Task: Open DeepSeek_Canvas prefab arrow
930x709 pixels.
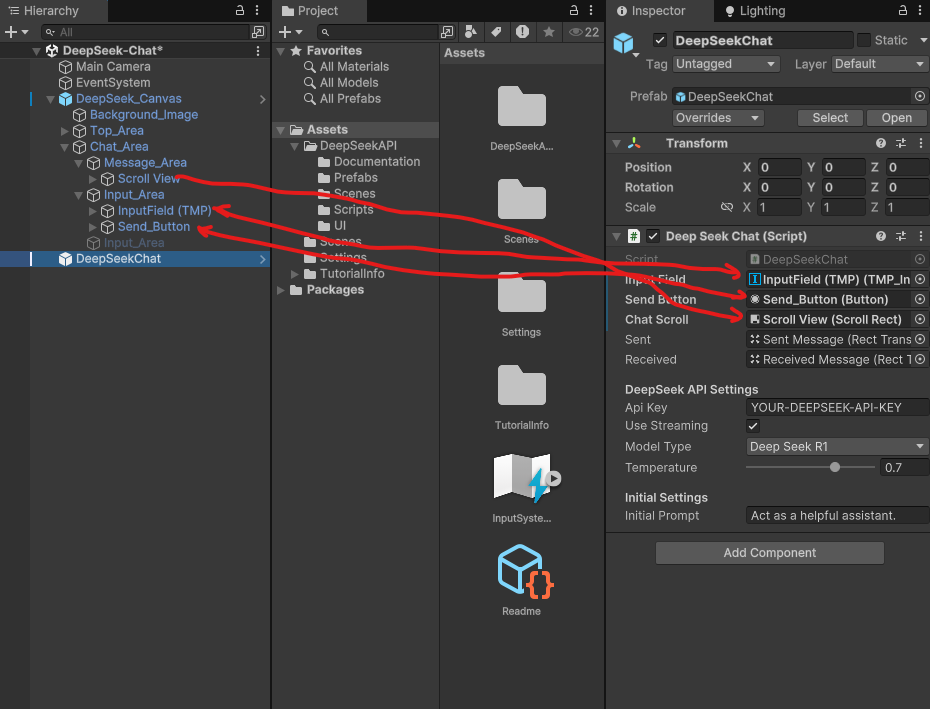Action: (262, 100)
